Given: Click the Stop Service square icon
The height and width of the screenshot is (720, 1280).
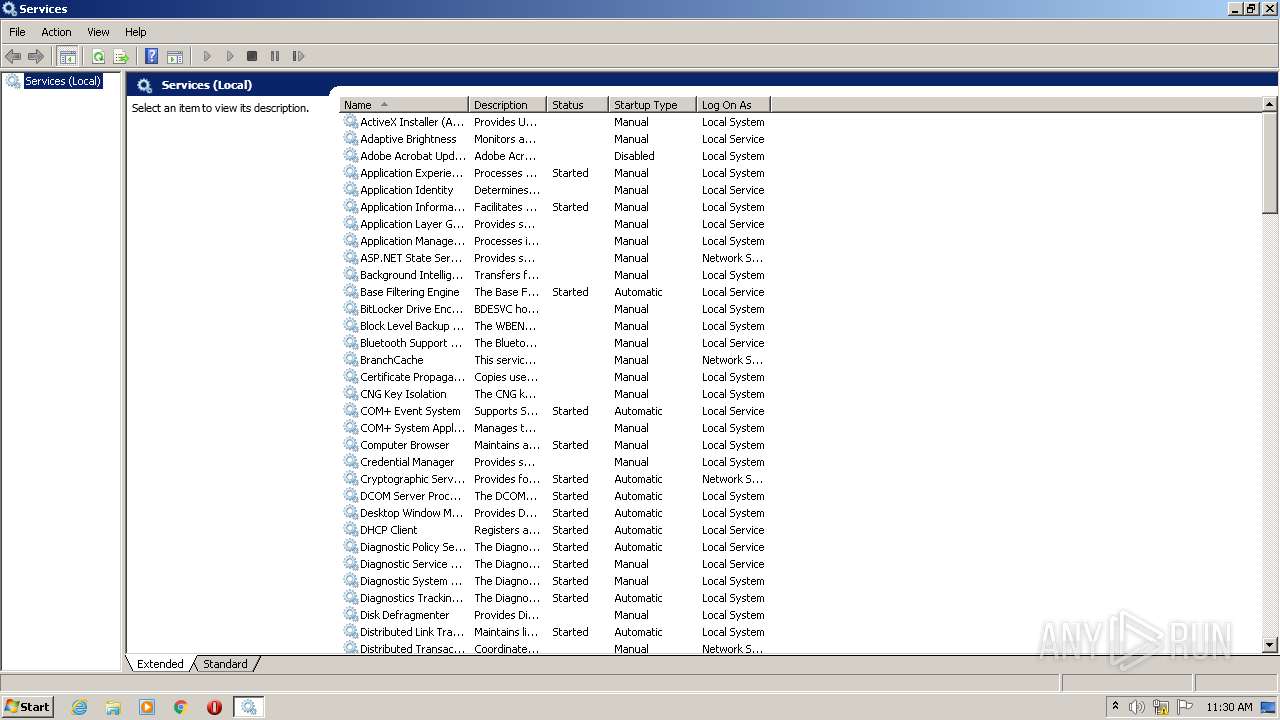Looking at the screenshot, I should (252, 57).
